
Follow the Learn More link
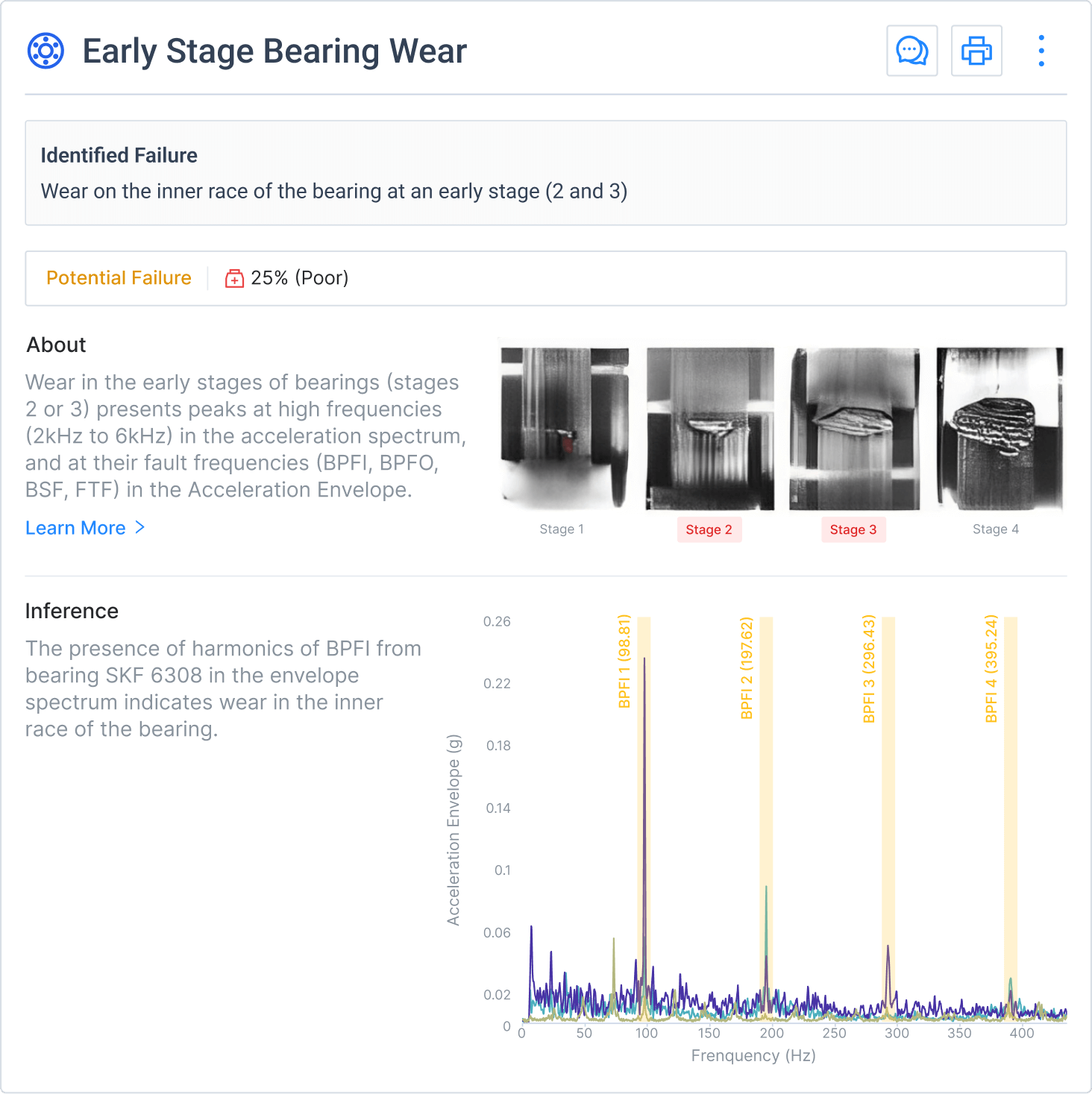tap(75, 528)
